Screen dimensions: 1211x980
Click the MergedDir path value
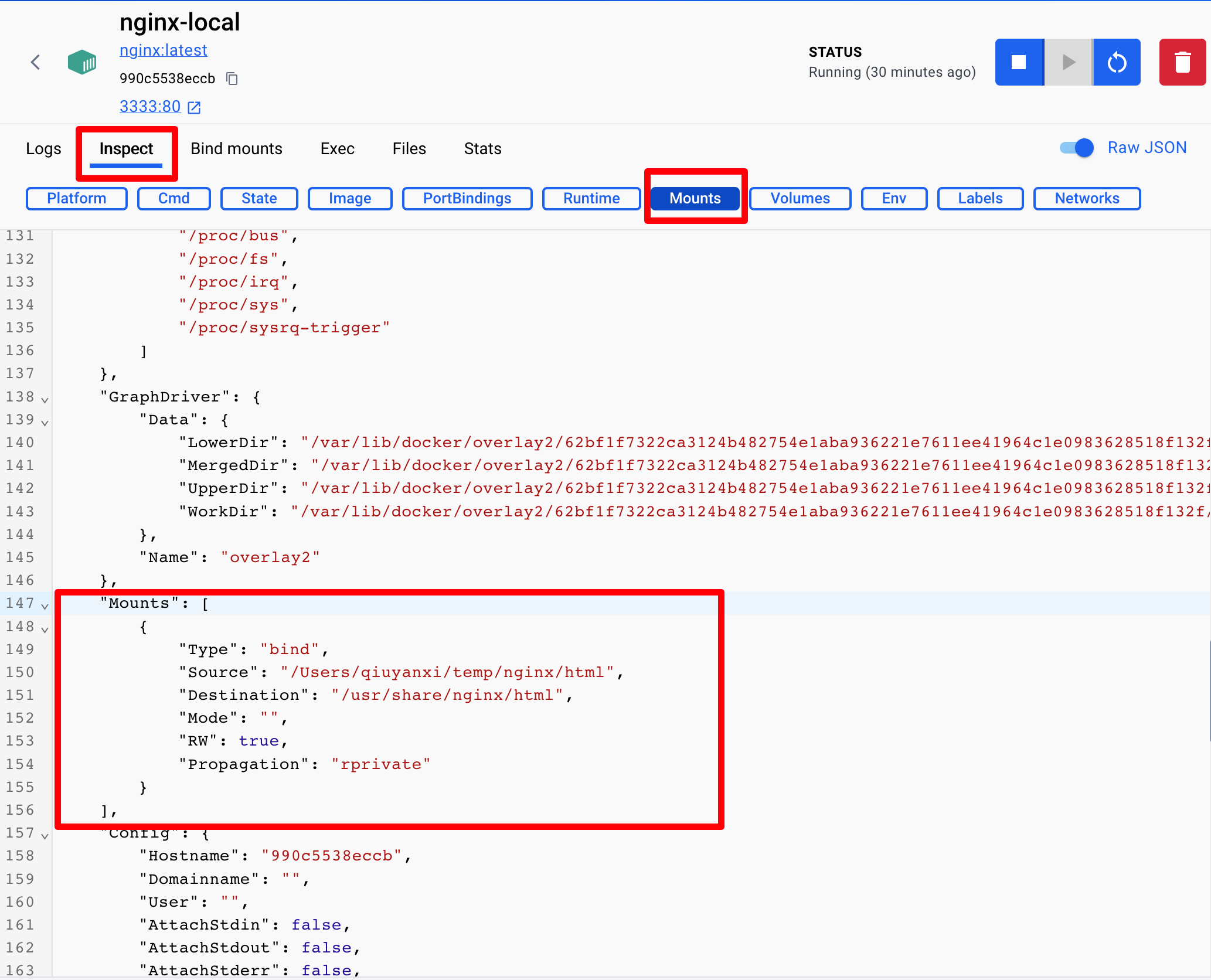click(760, 465)
